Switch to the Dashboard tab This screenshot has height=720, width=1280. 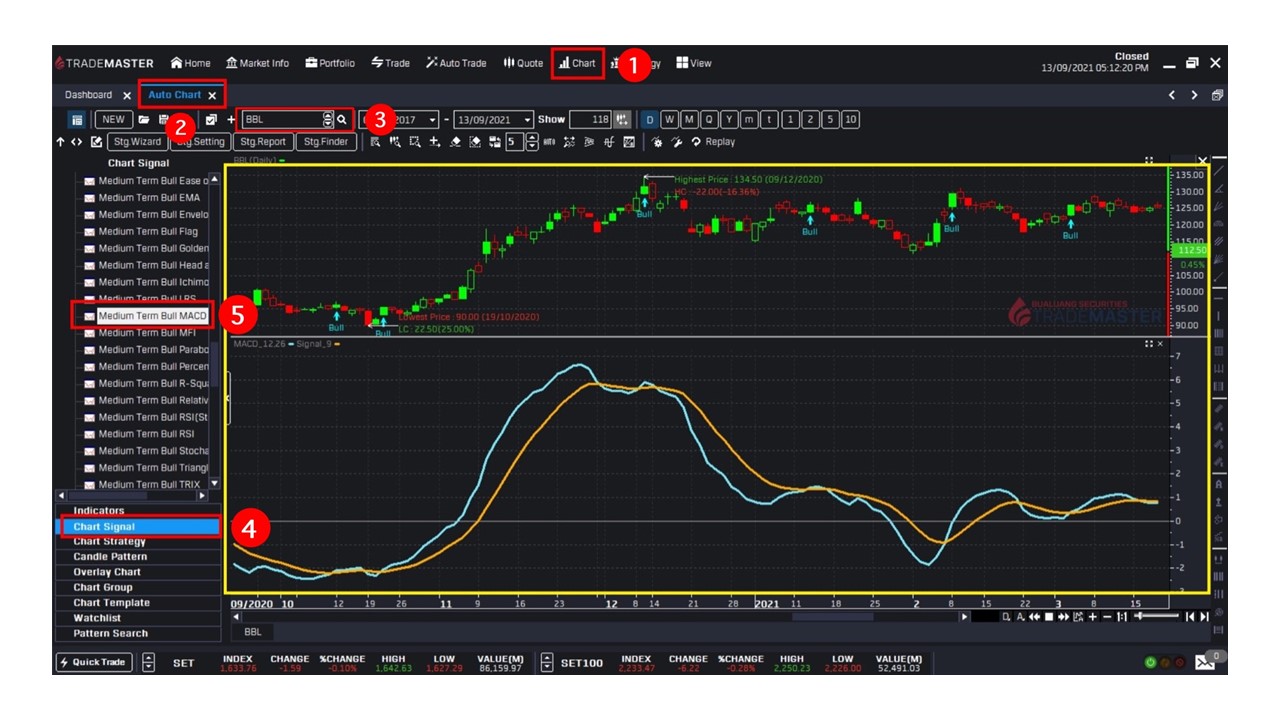[x=89, y=95]
